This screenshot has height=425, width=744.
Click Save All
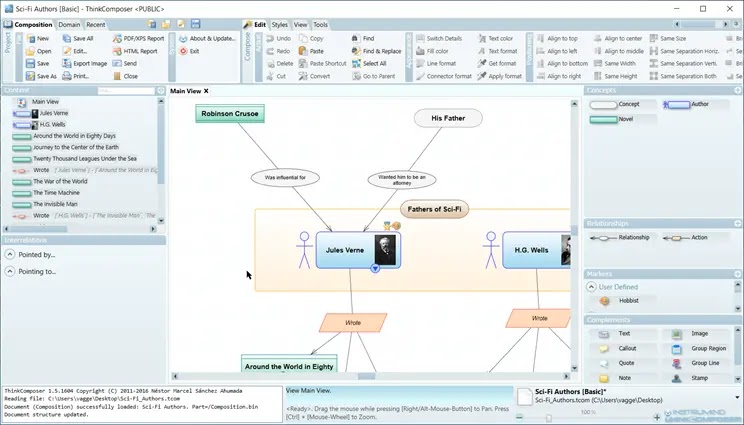78,38
